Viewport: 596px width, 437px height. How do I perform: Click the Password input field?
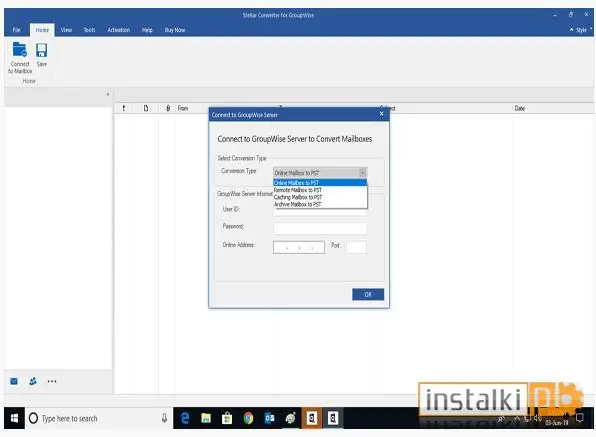pos(320,228)
